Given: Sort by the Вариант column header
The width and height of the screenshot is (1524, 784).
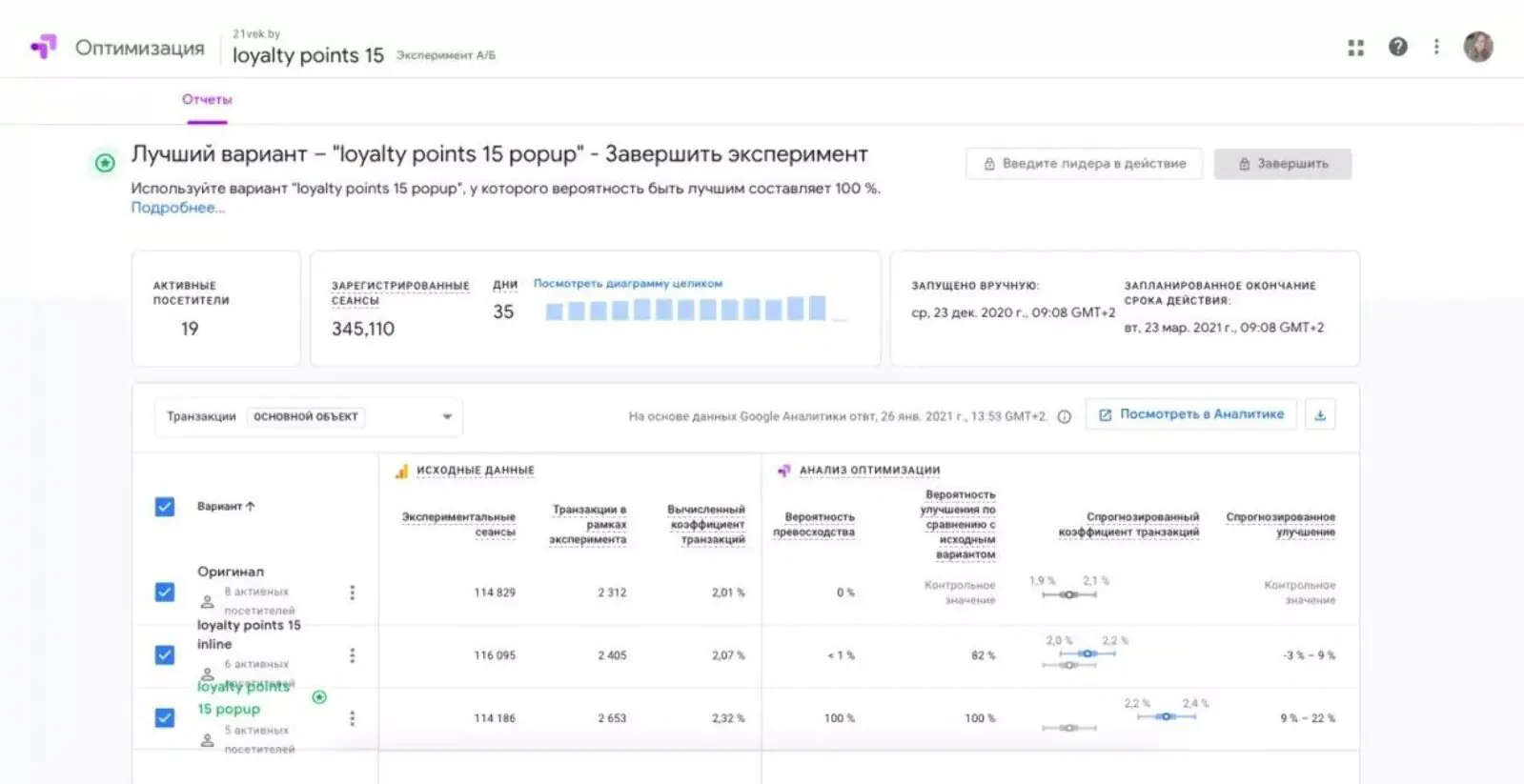Looking at the screenshot, I should coord(226,507).
